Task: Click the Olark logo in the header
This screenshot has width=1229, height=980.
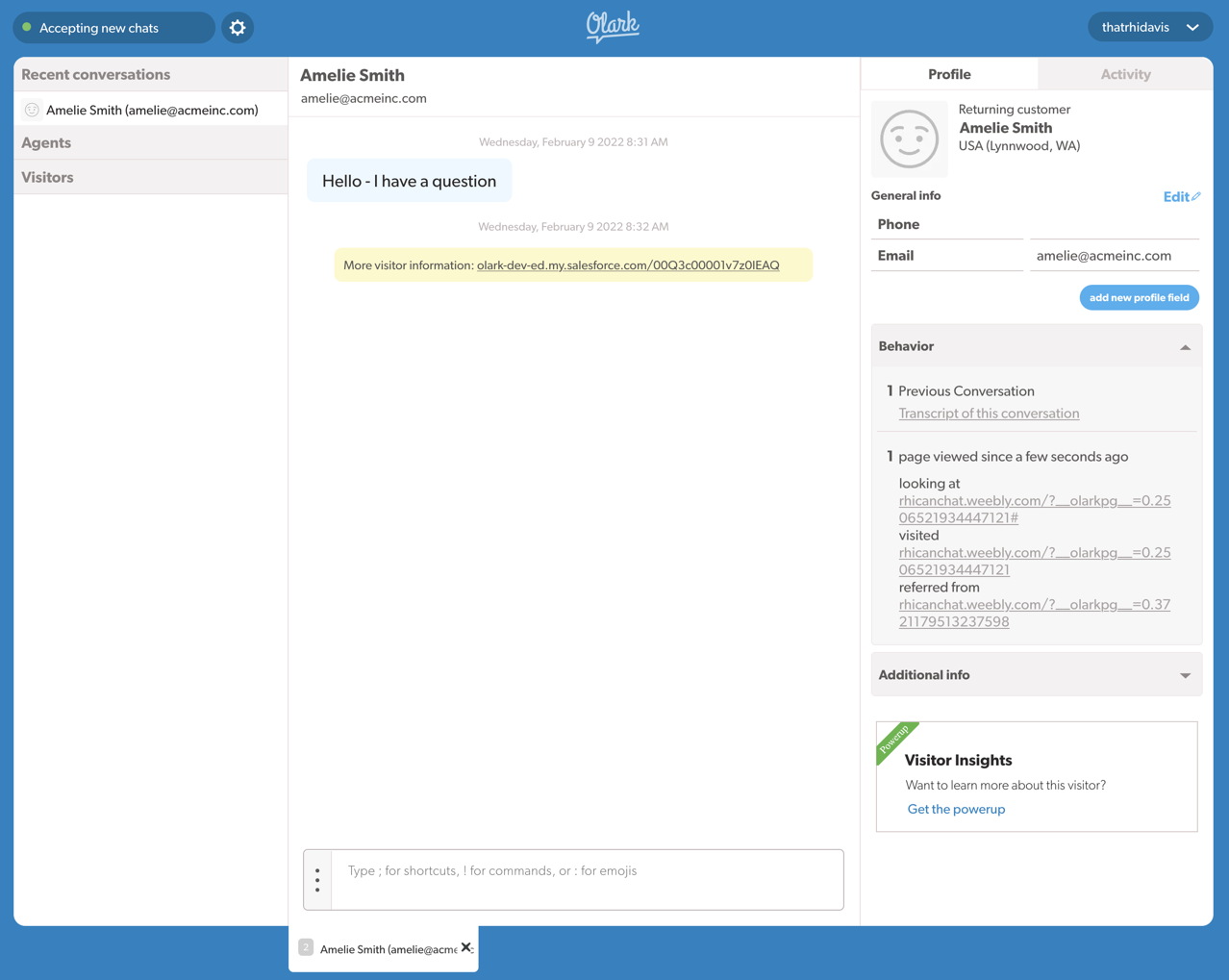Action: click(613, 27)
